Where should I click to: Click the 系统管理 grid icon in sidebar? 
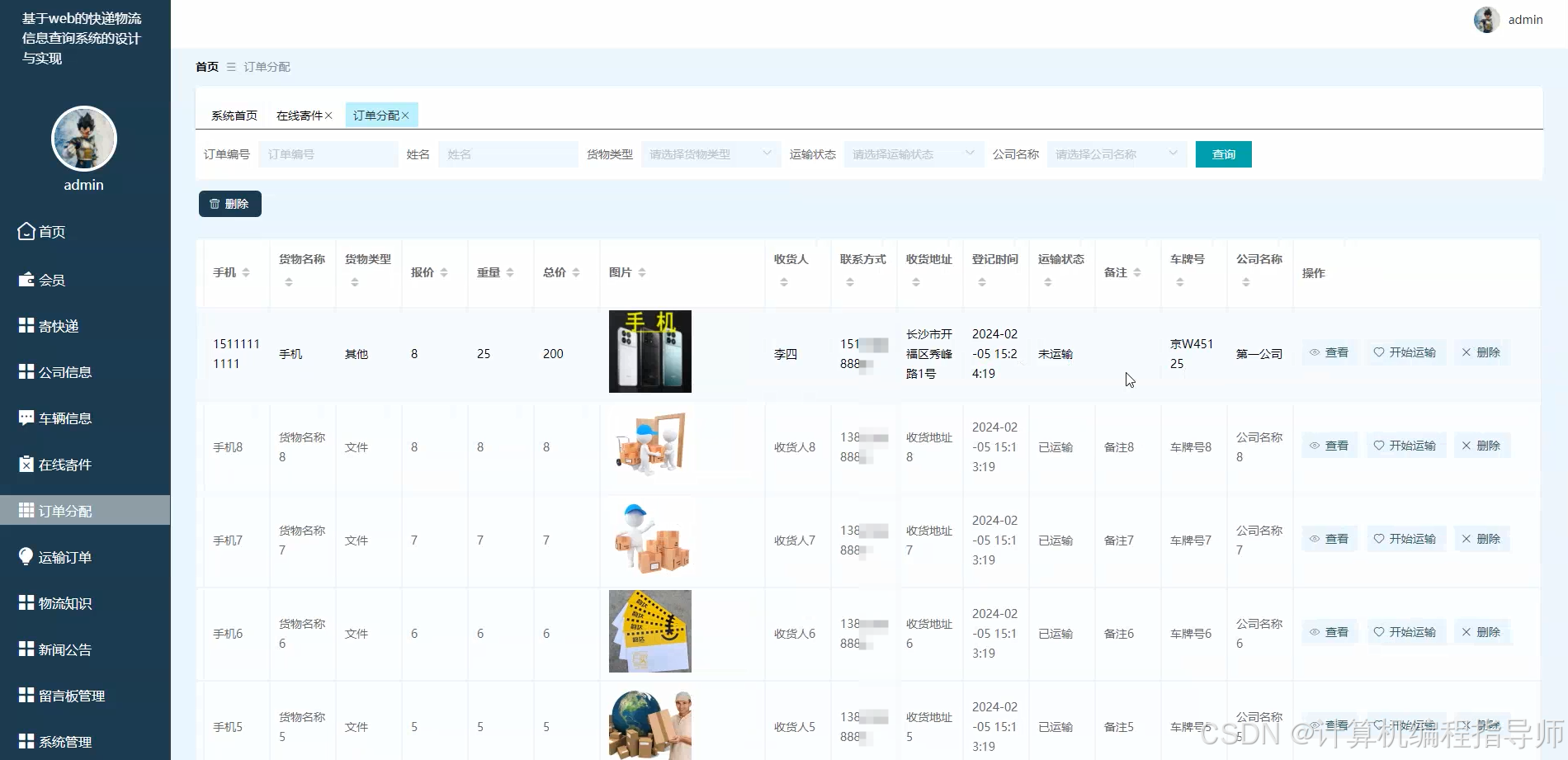(26, 742)
